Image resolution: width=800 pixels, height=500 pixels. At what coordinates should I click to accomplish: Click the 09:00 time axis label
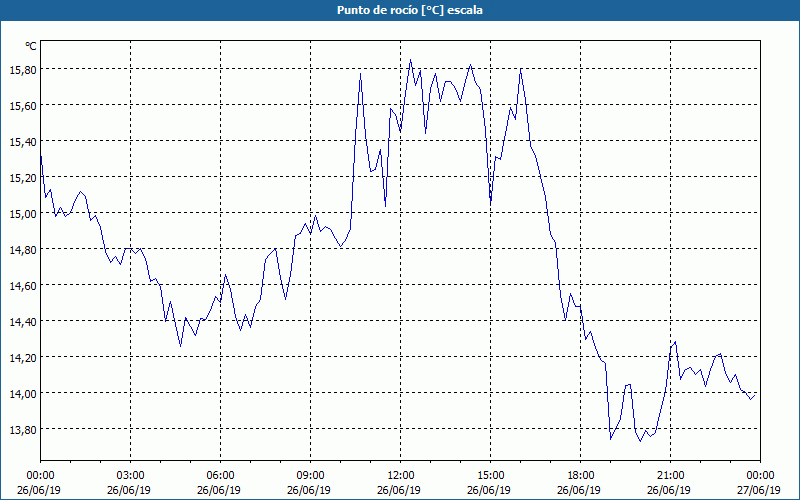311,476
